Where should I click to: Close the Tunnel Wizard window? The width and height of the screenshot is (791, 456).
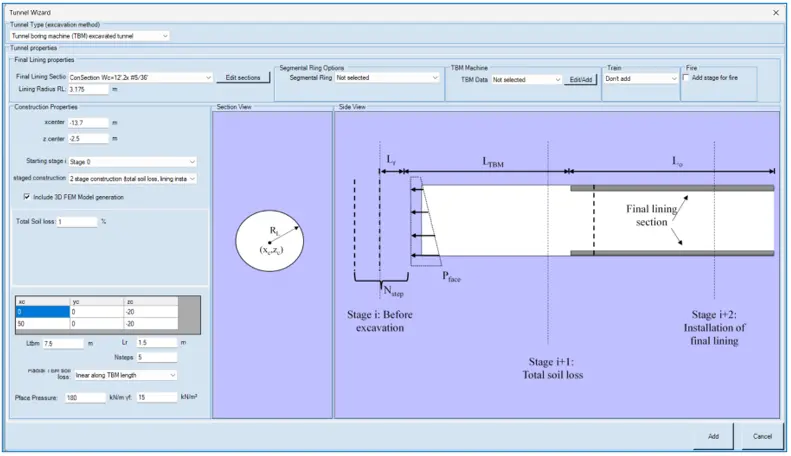click(776, 13)
